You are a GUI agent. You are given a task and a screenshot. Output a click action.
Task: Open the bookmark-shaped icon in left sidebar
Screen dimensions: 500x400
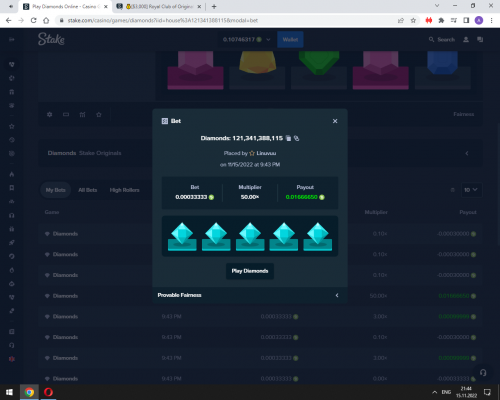12,188
